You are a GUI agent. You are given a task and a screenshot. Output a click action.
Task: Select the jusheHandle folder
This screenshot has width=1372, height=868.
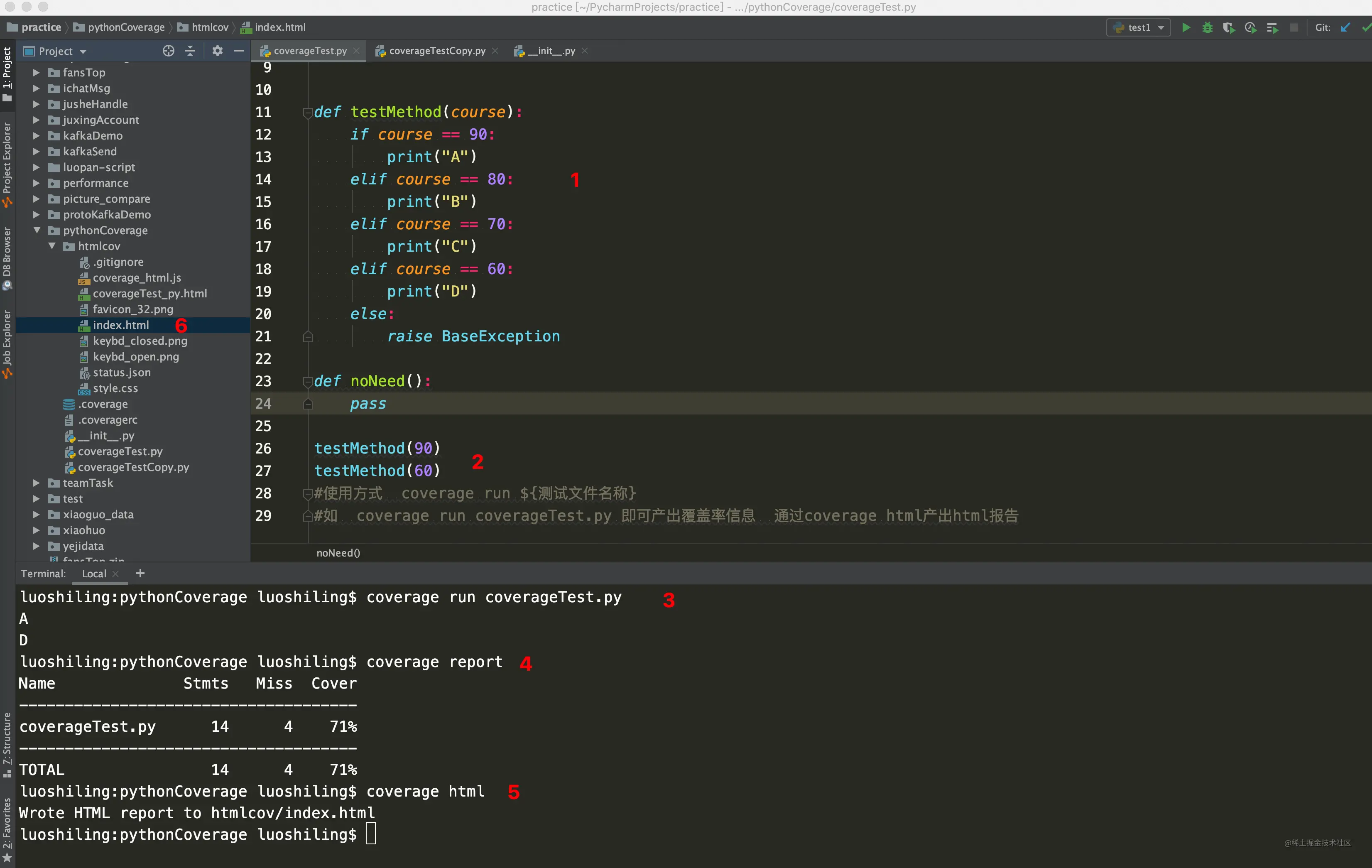[x=95, y=104]
